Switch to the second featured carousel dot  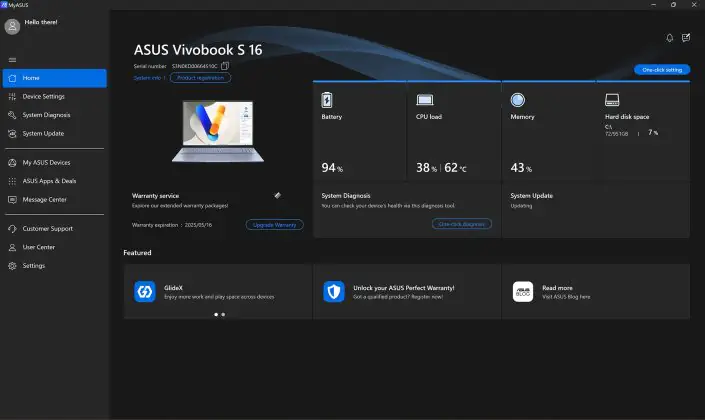pos(223,314)
